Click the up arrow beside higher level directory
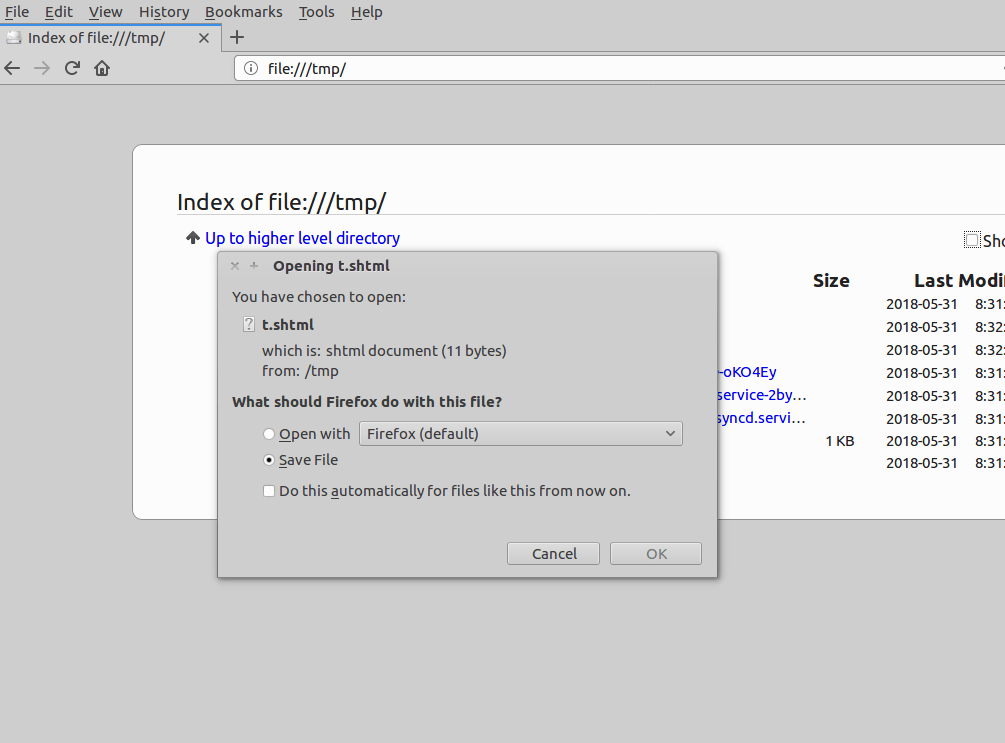1005x743 pixels. 192,238
